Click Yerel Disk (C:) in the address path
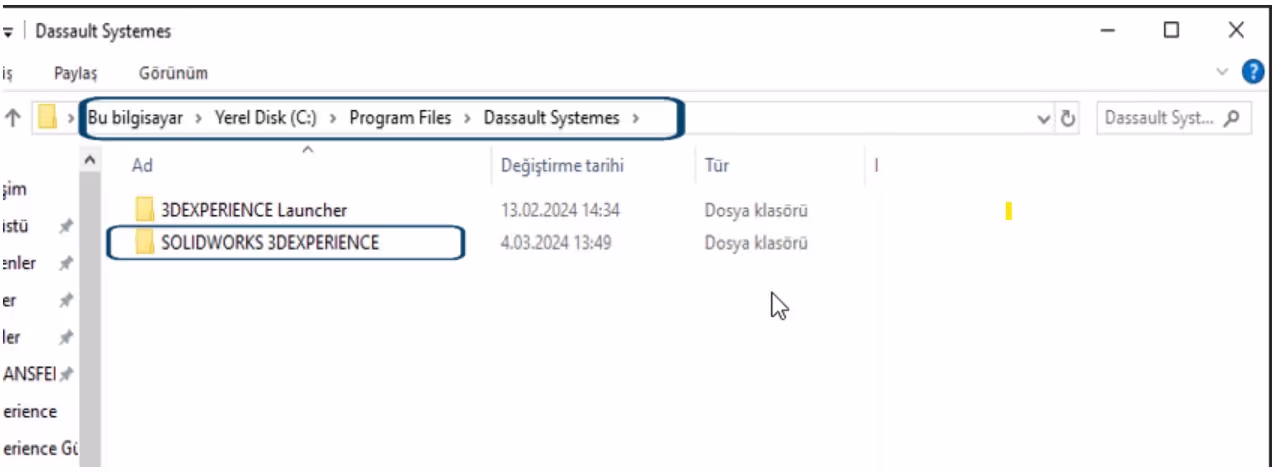 266,118
